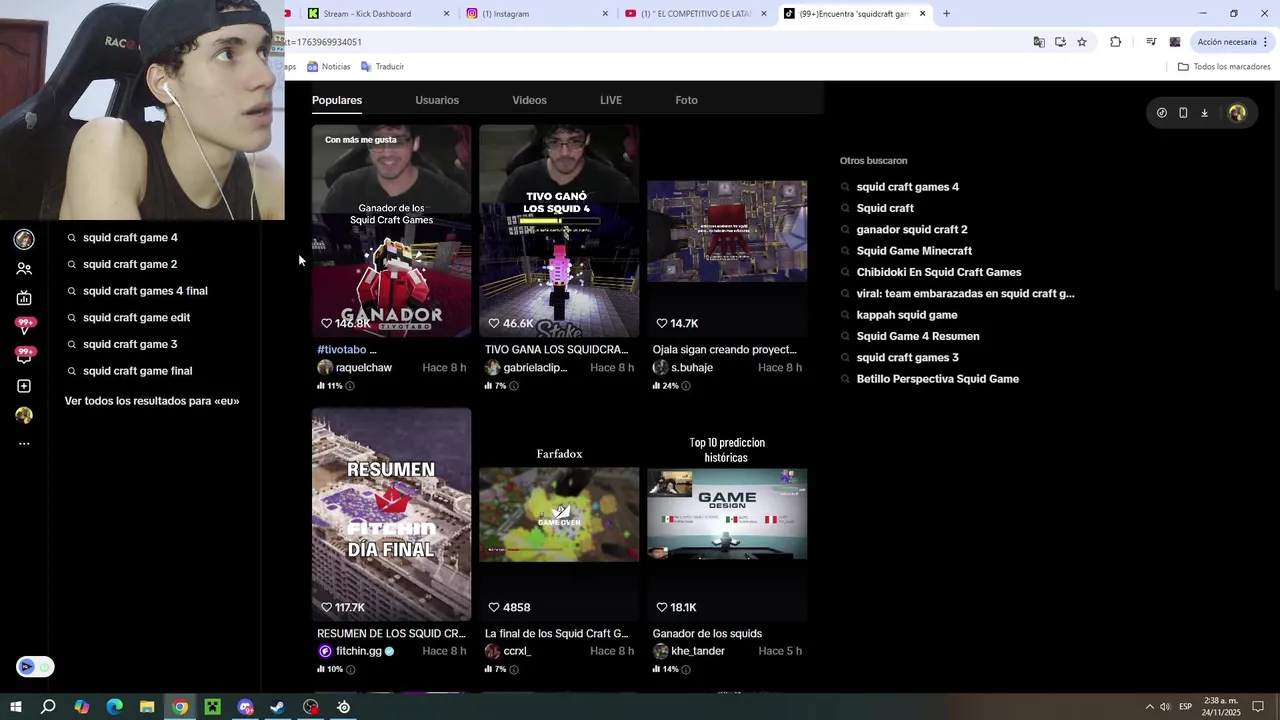1280x720 pixels.
Task: Search ganador squid craft 2 suggestion
Action: tap(912, 230)
